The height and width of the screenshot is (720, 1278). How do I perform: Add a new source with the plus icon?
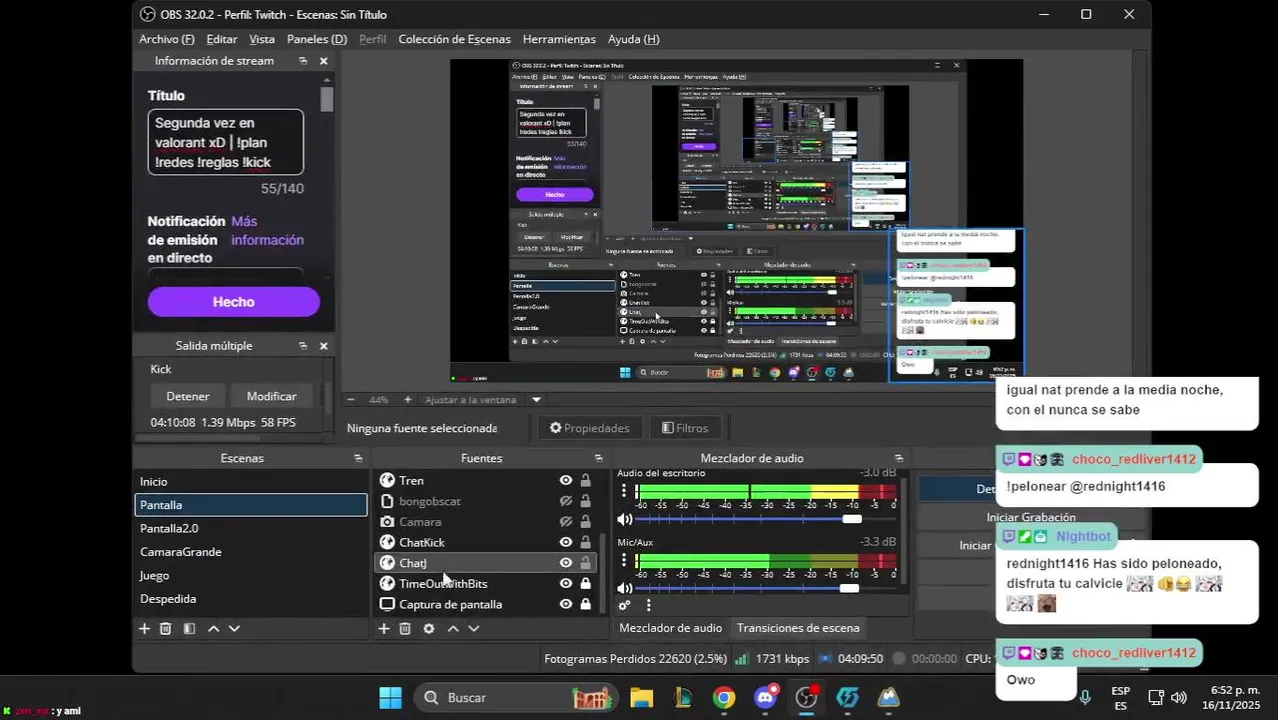[384, 629]
